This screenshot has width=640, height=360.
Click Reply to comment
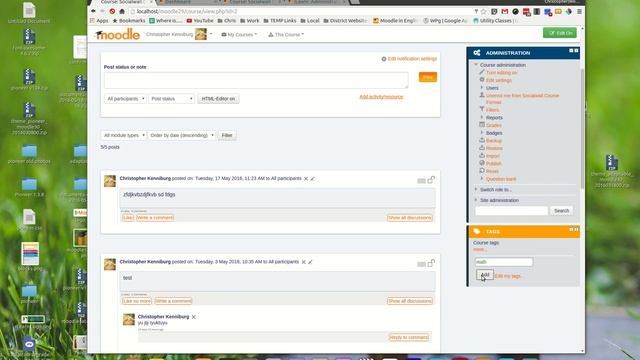(x=409, y=337)
